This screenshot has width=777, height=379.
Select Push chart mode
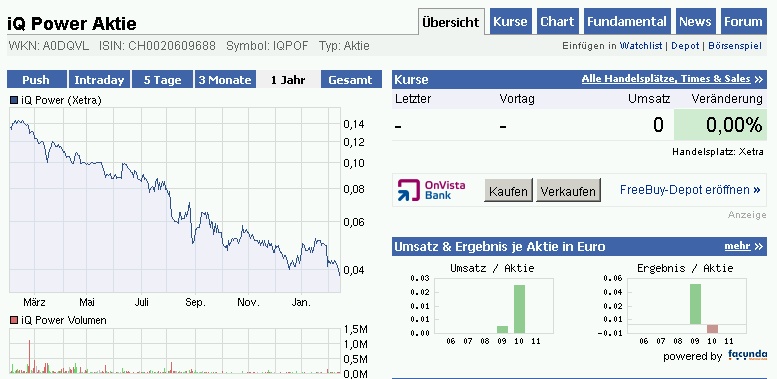(37, 79)
